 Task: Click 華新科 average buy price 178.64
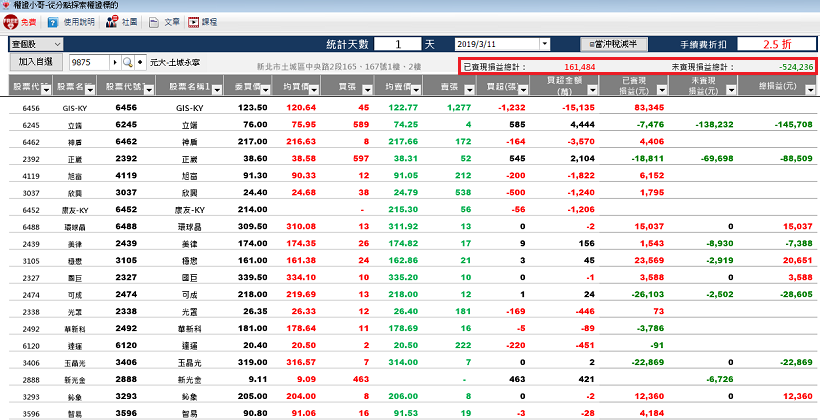302,328
